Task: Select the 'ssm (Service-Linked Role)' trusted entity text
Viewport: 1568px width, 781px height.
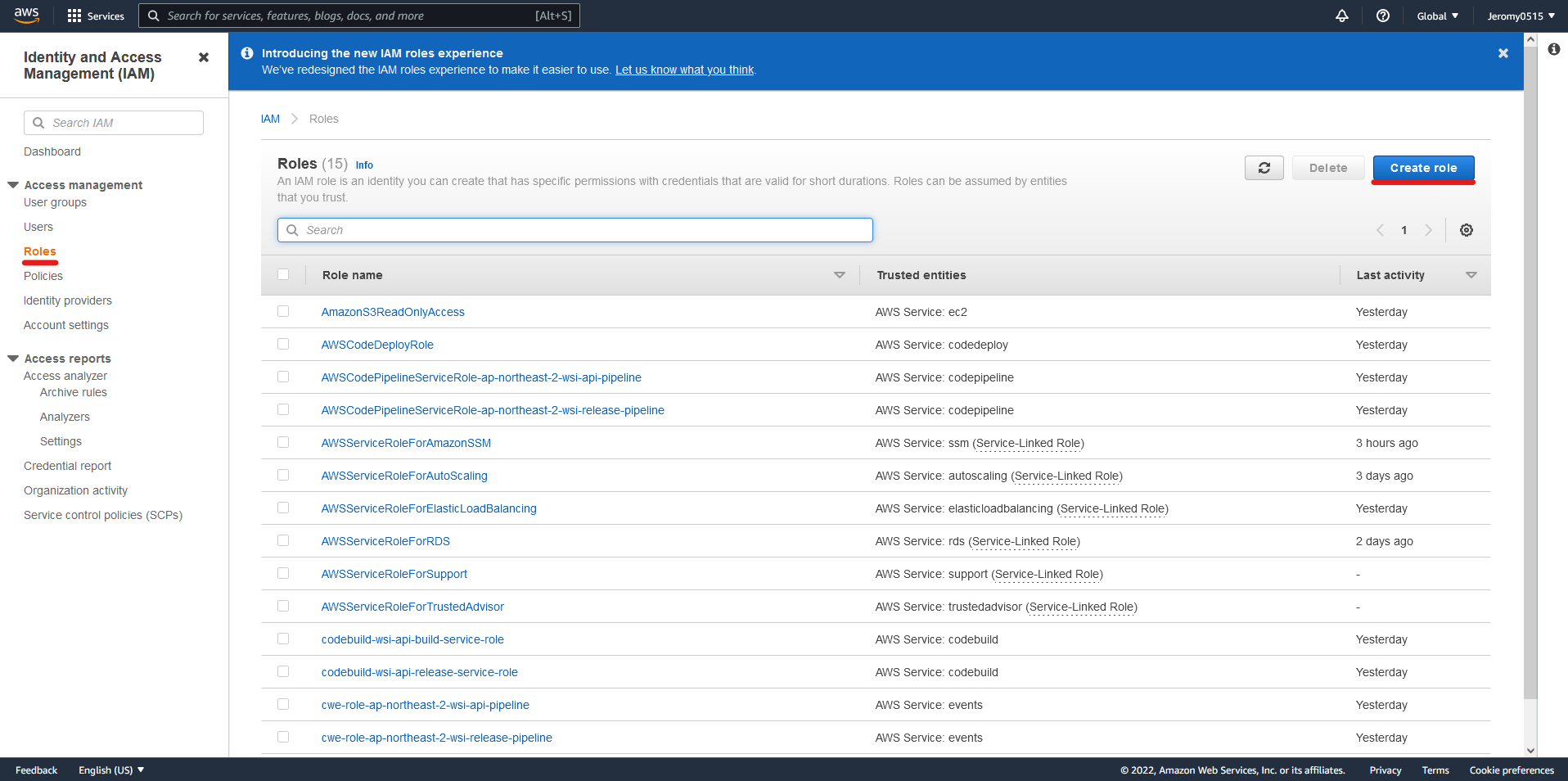Action: tap(1016, 443)
